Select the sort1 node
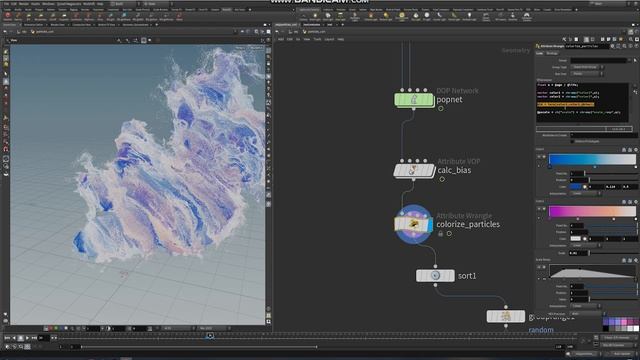 click(435, 276)
